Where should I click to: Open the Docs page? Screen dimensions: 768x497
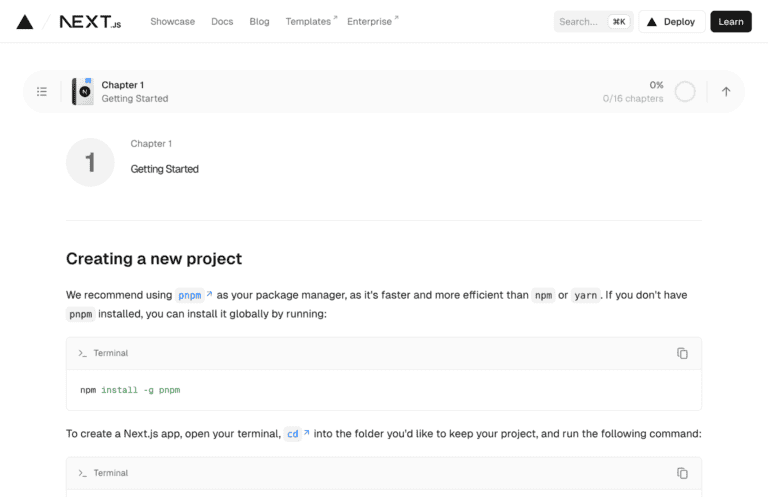click(x=222, y=22)
